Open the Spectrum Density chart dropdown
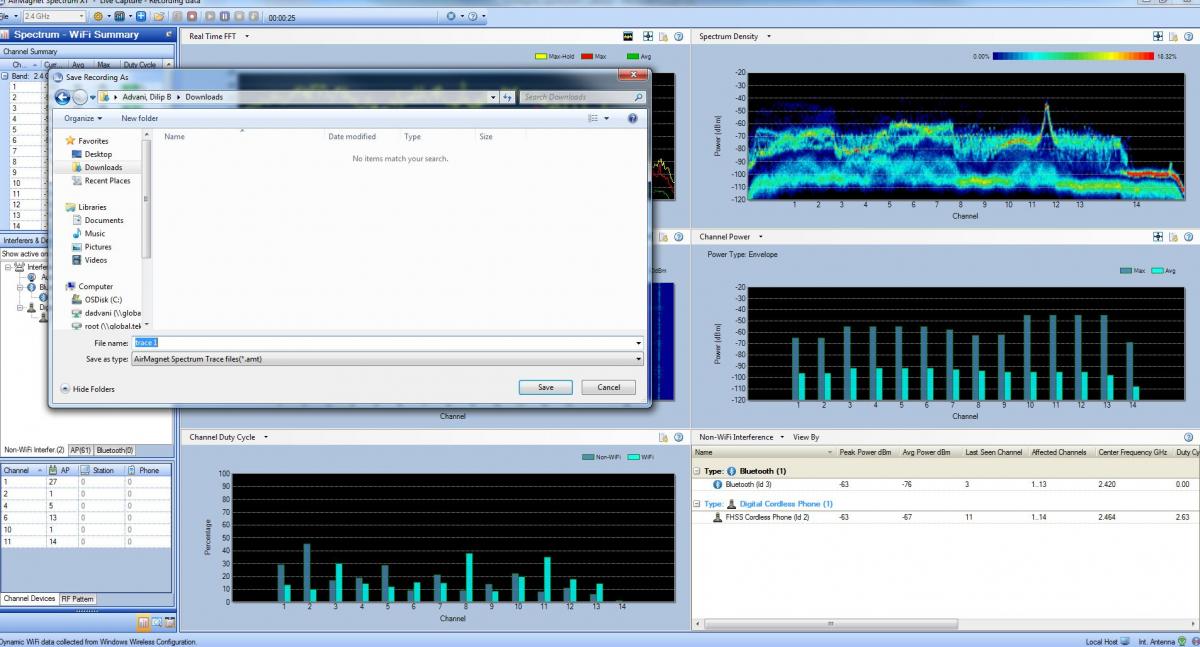This screenshot has width=1200, height=647. click(x=768, y=37)
